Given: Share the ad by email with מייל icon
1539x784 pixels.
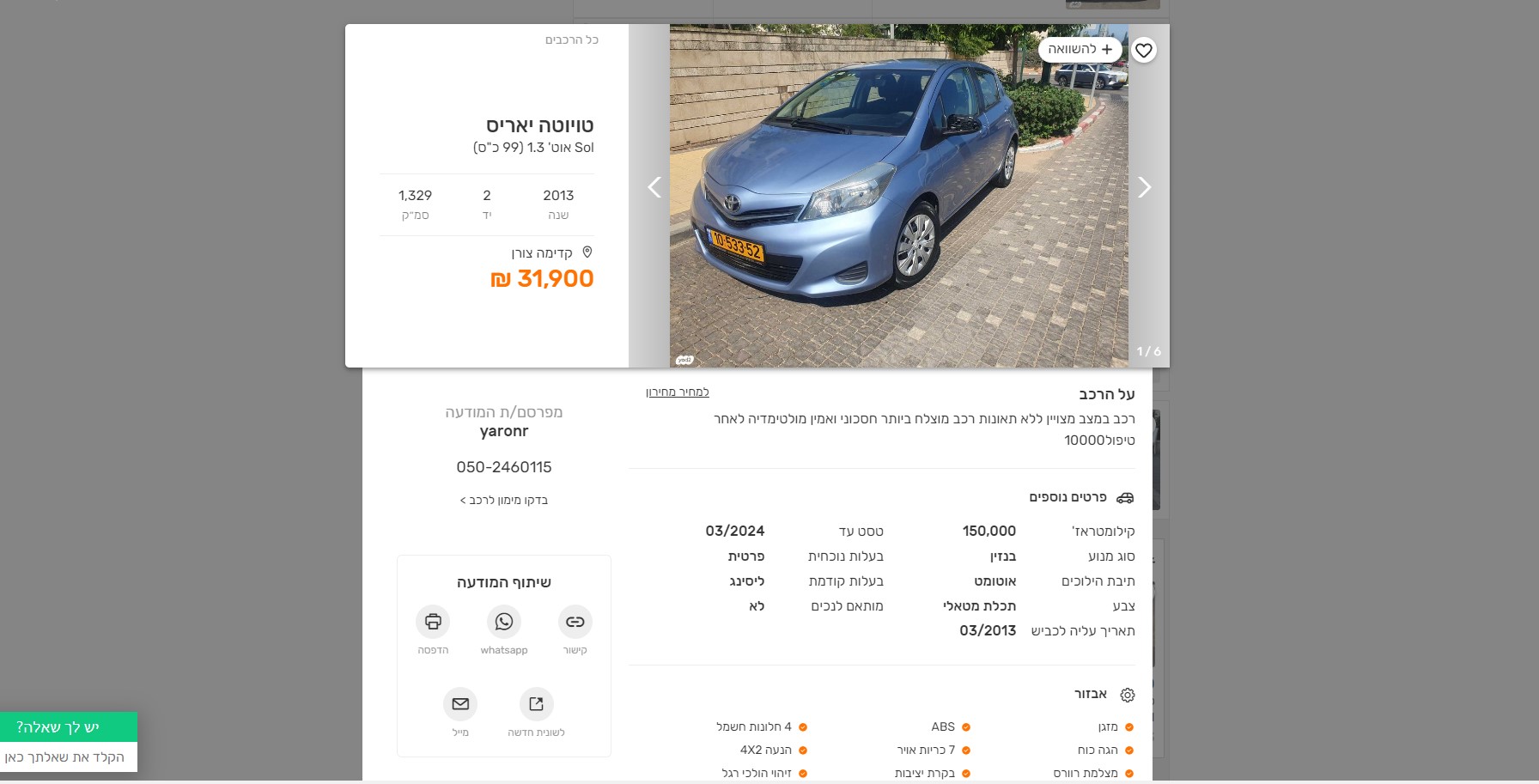Looking at the screenshot, I should [x=460, y=704].
